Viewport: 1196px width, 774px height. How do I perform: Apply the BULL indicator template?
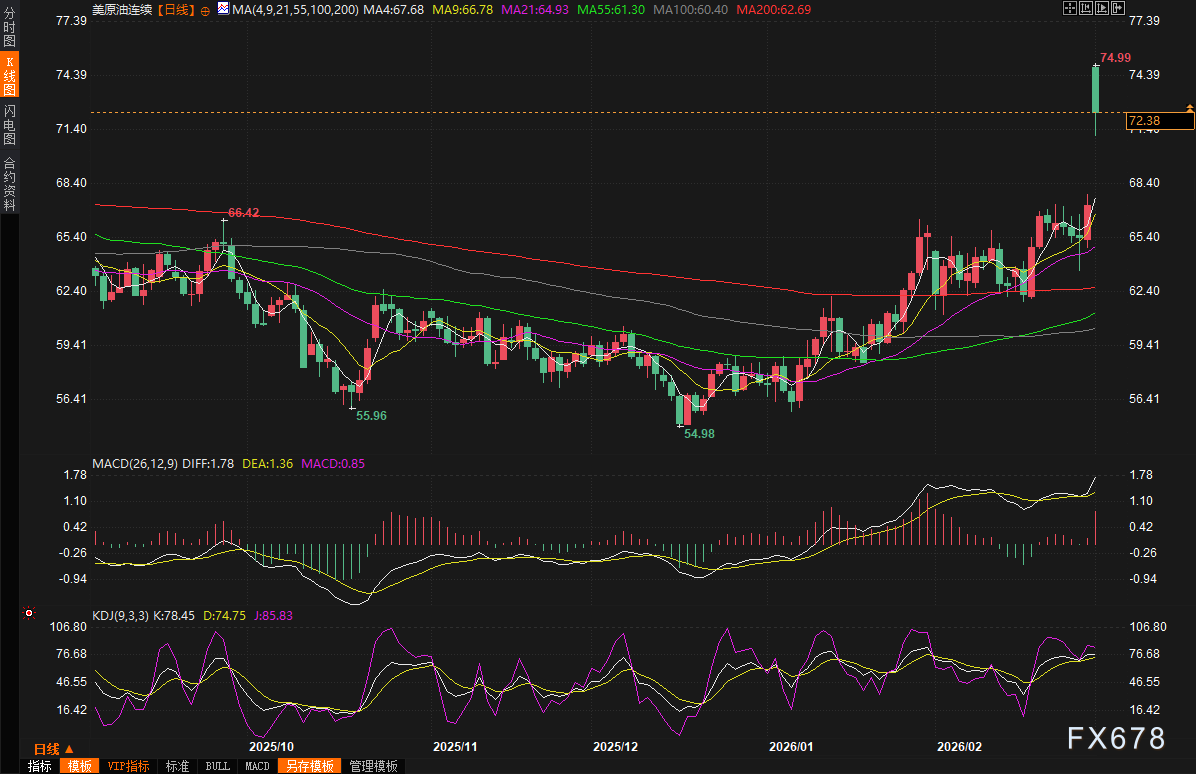[216, 766]
